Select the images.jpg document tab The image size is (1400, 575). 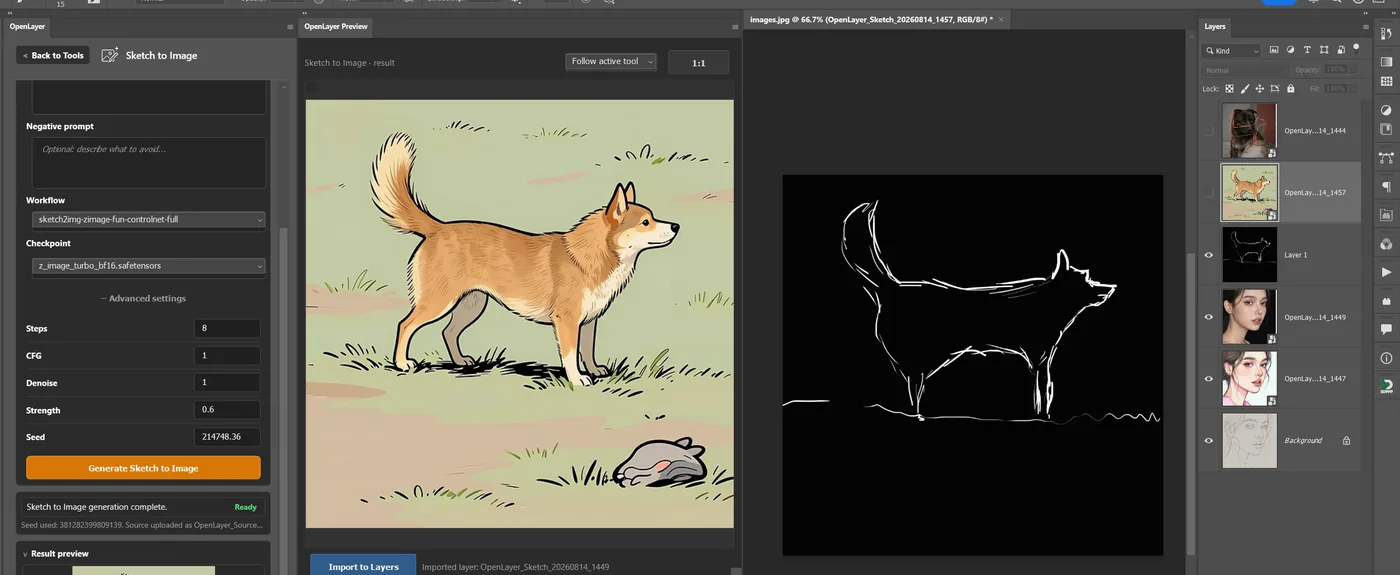coord(871,19)
